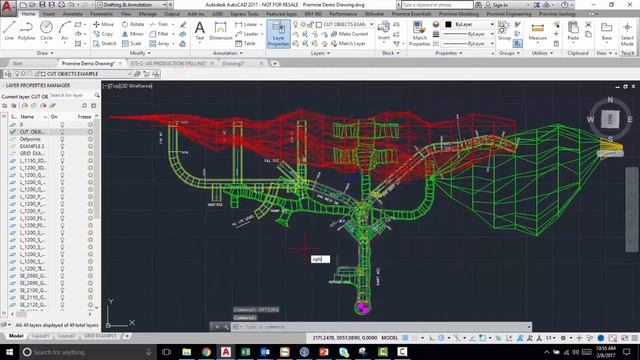Use the Mirror tool

[133, 34]
